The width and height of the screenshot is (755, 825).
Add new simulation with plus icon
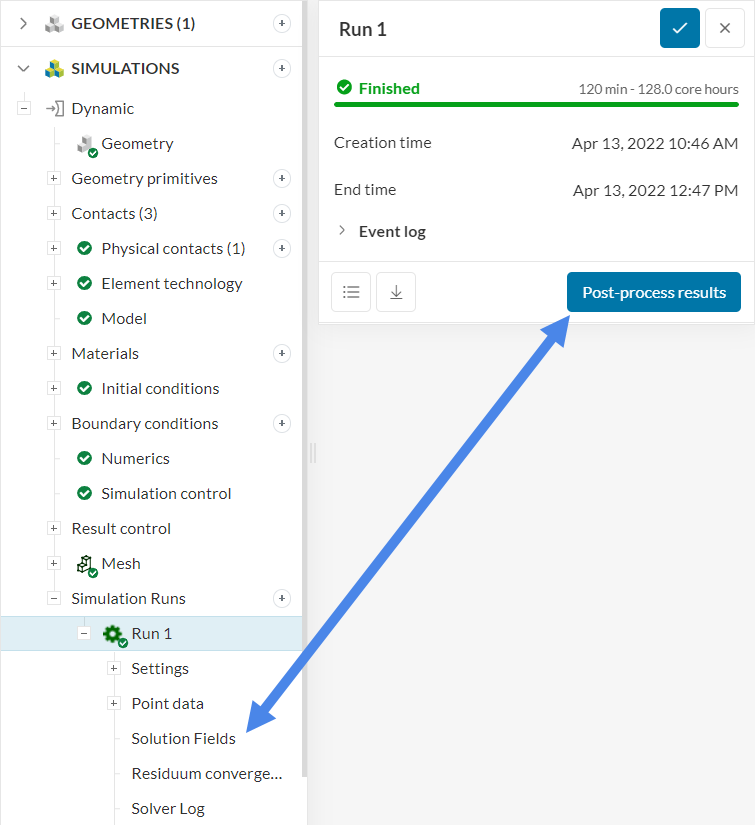pyautogui.click(x=282, y=69)
